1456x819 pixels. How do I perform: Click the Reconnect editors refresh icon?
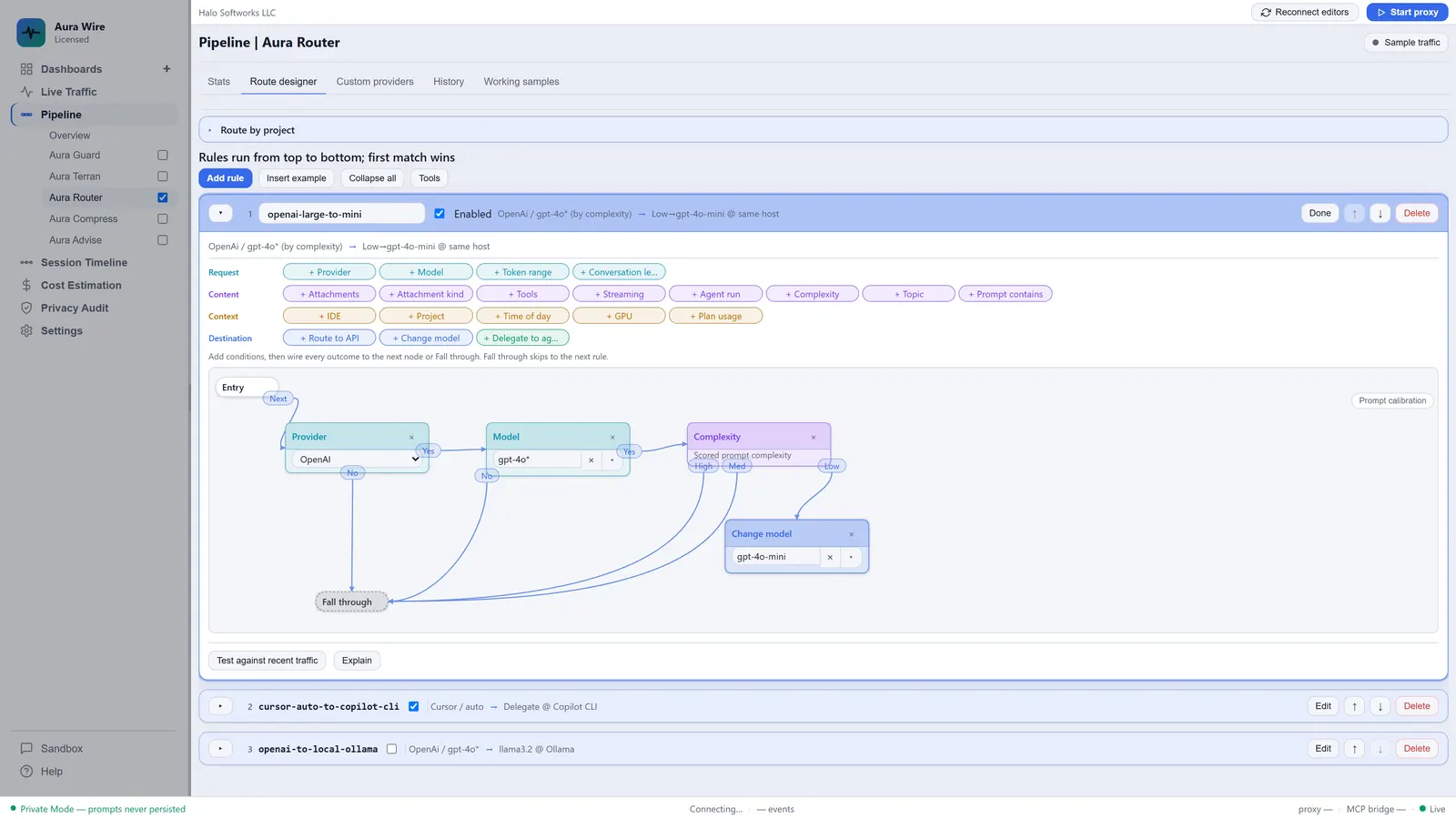[x=1266, y=13]
